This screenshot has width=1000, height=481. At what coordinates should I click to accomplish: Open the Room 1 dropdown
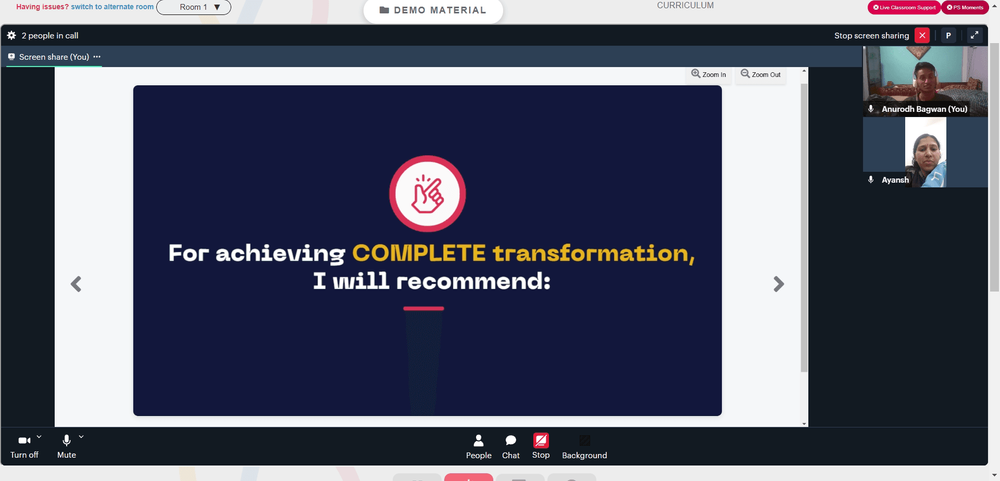(194, 7)
